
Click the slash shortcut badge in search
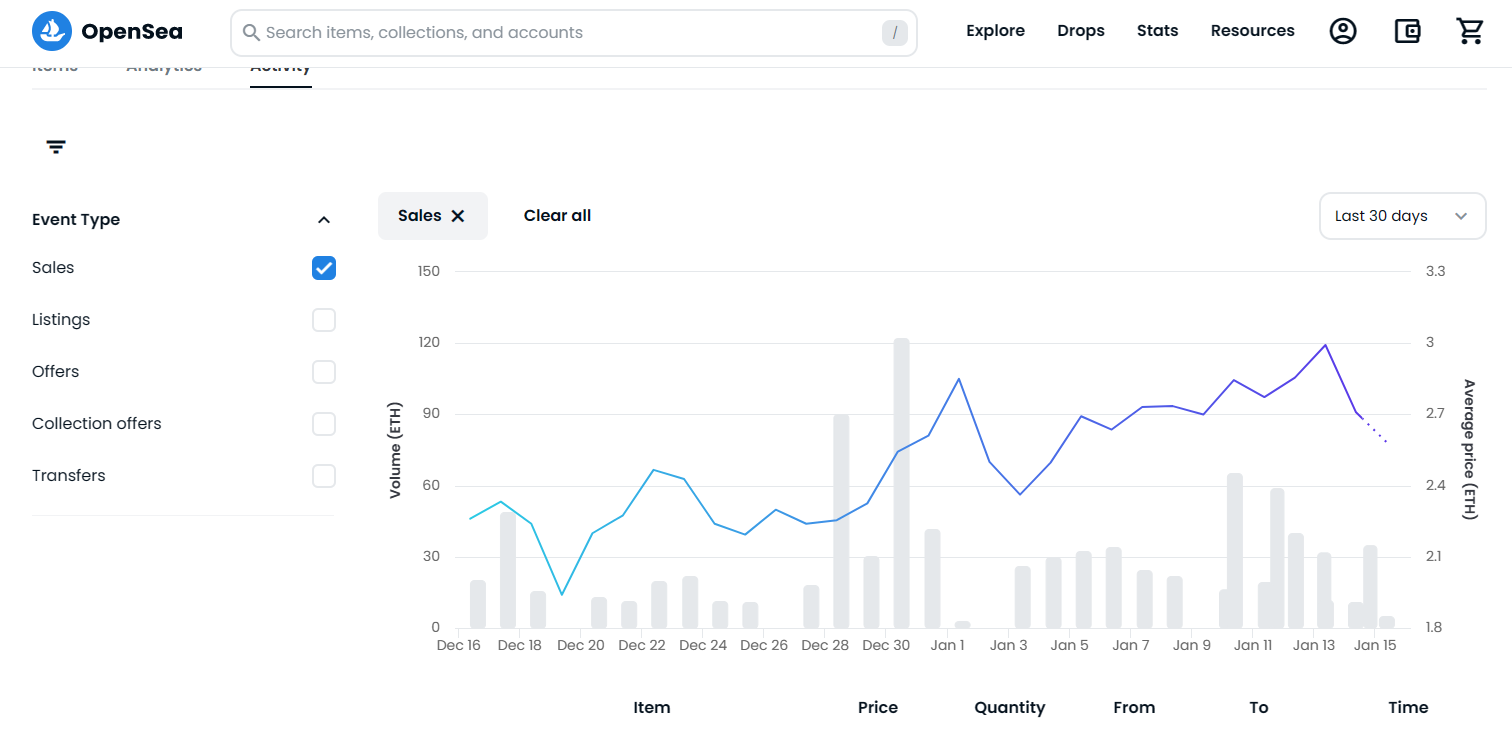pos(894,33)
